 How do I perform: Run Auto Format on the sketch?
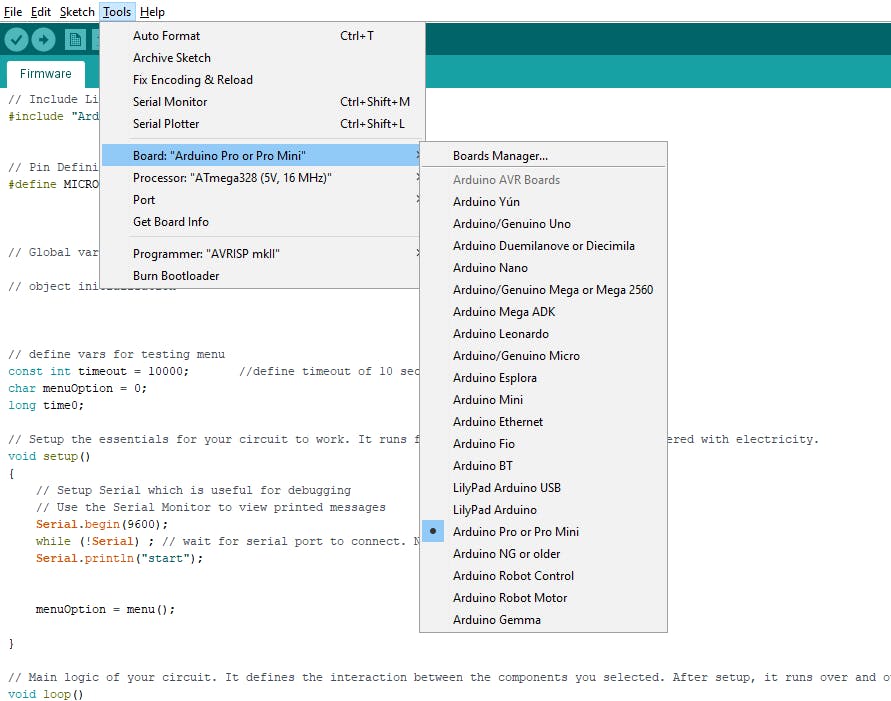coord(166,36)
